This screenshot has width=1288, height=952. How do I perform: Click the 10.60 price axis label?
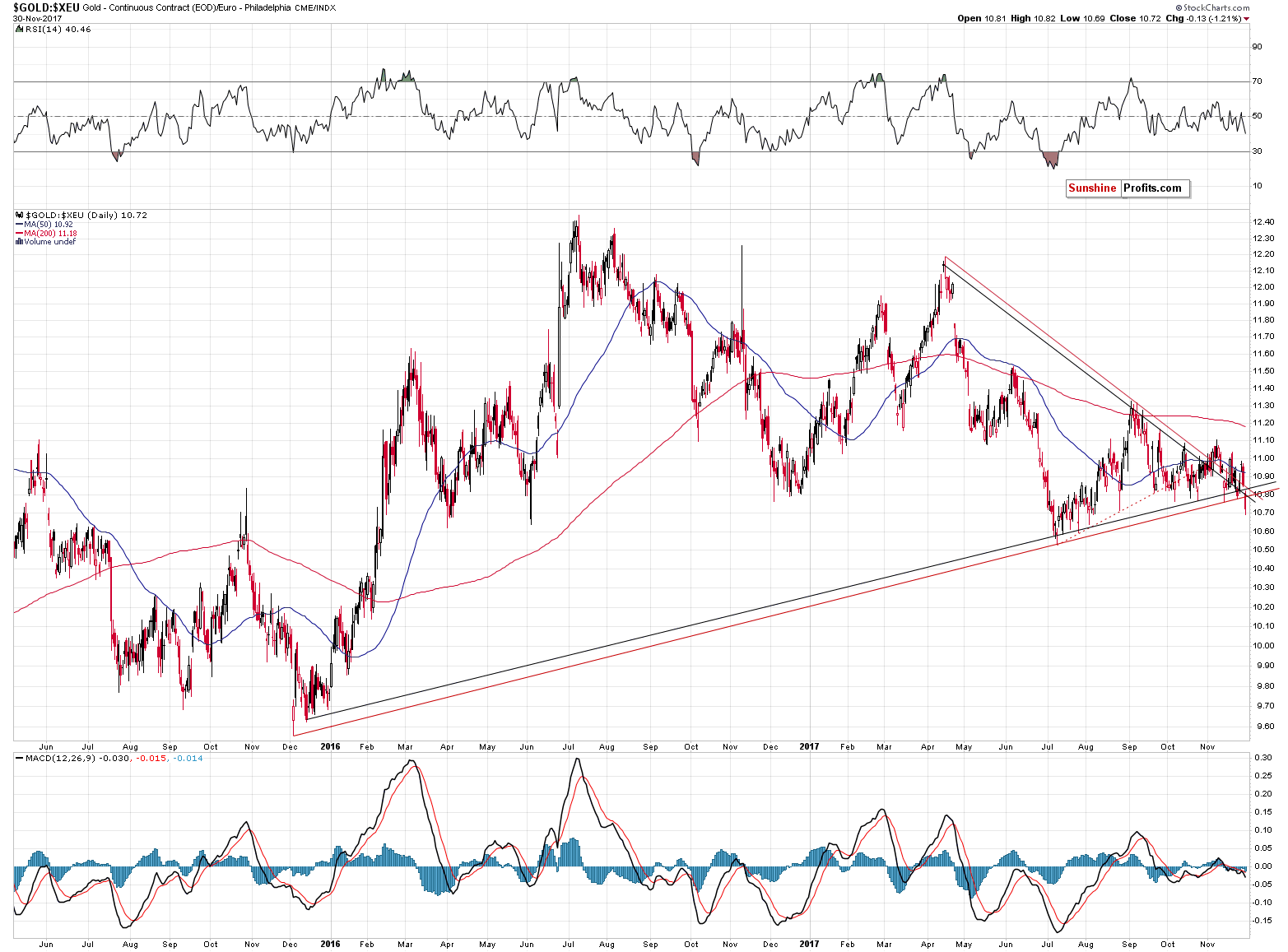[1263, 531]
